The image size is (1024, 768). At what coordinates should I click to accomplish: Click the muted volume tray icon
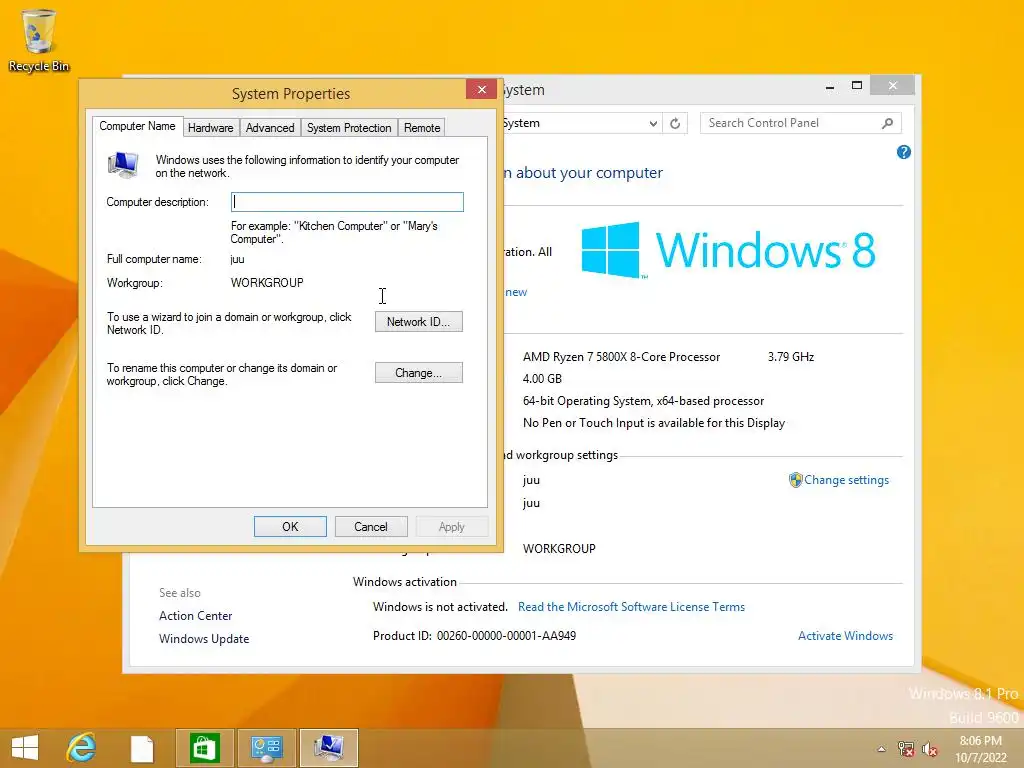[930, 749]
